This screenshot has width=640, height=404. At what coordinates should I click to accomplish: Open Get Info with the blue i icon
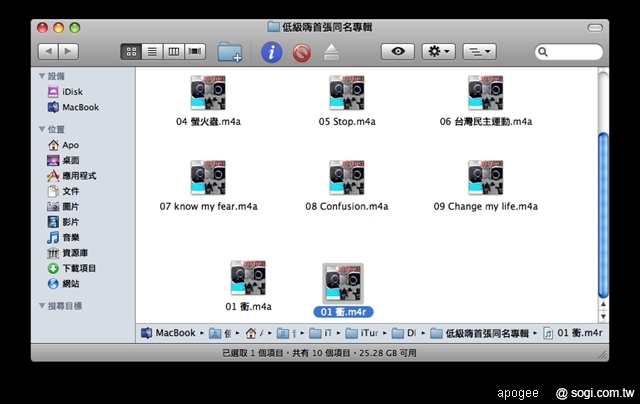272,52
